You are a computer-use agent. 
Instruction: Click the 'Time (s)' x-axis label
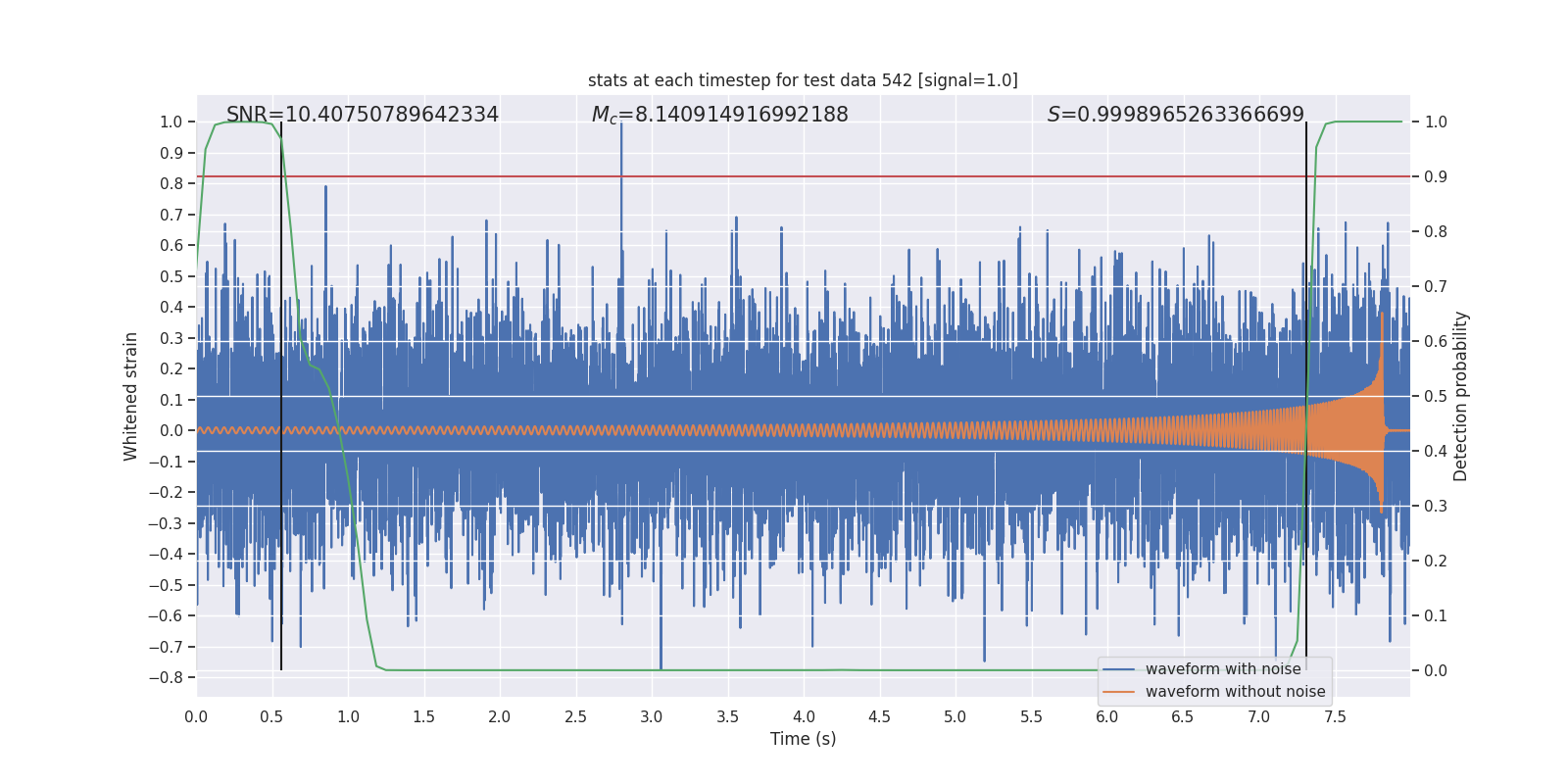point(803,739)
